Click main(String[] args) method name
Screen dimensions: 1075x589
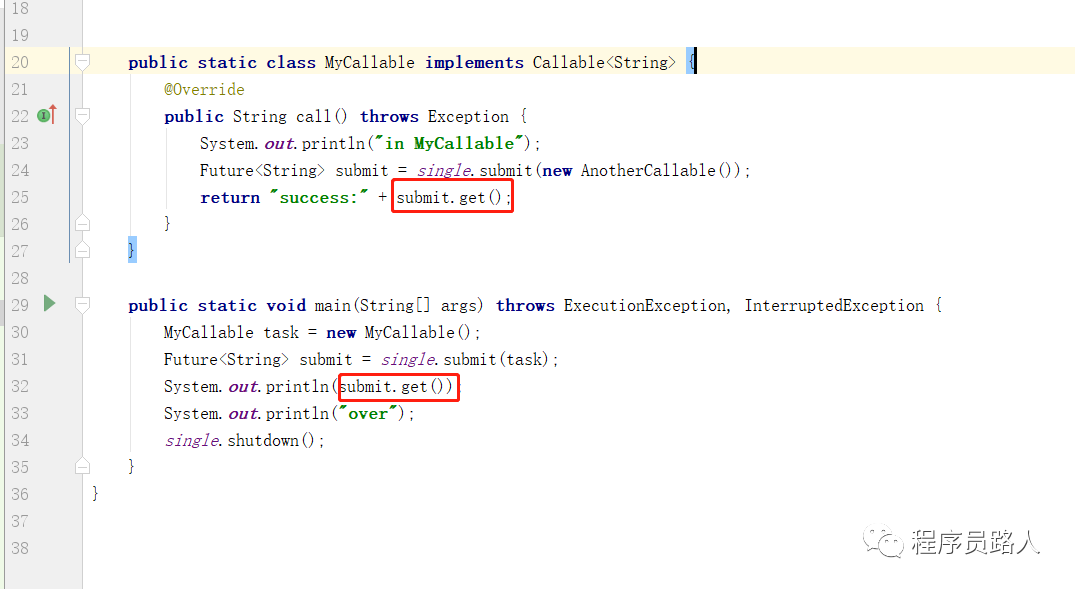tap(399, 305)
